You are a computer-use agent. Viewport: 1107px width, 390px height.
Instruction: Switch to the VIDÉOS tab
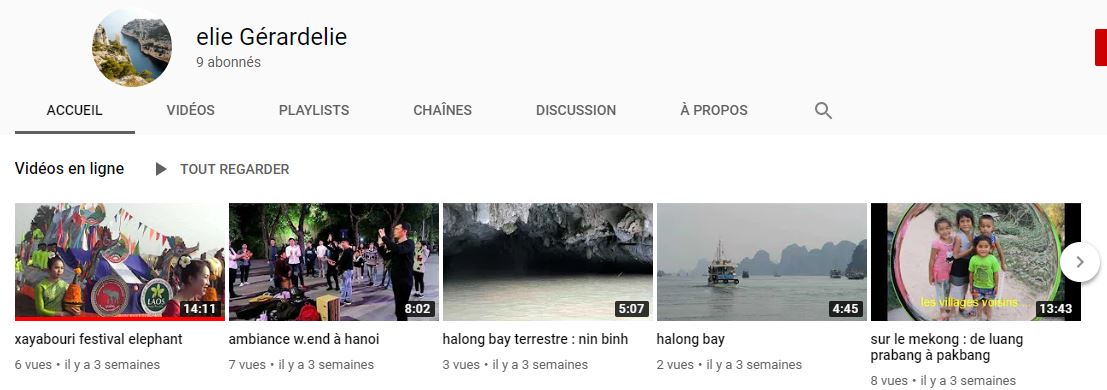click(191, 110)
